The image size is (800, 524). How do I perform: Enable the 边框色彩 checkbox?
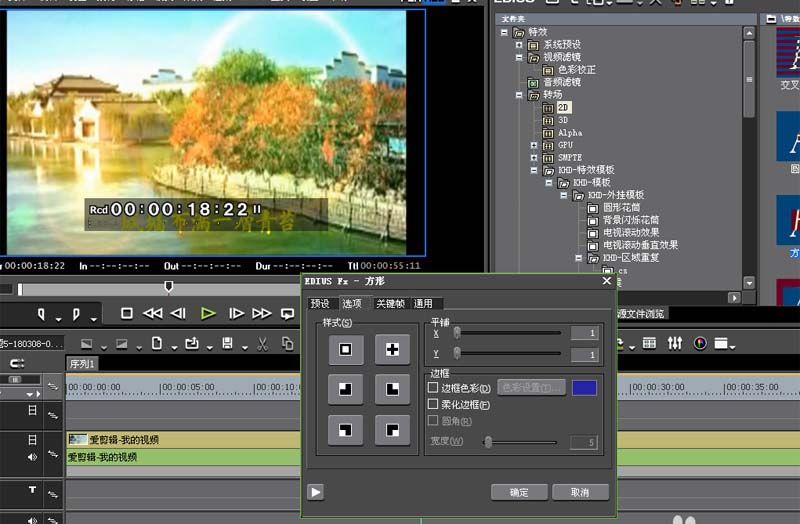(433, 388)
